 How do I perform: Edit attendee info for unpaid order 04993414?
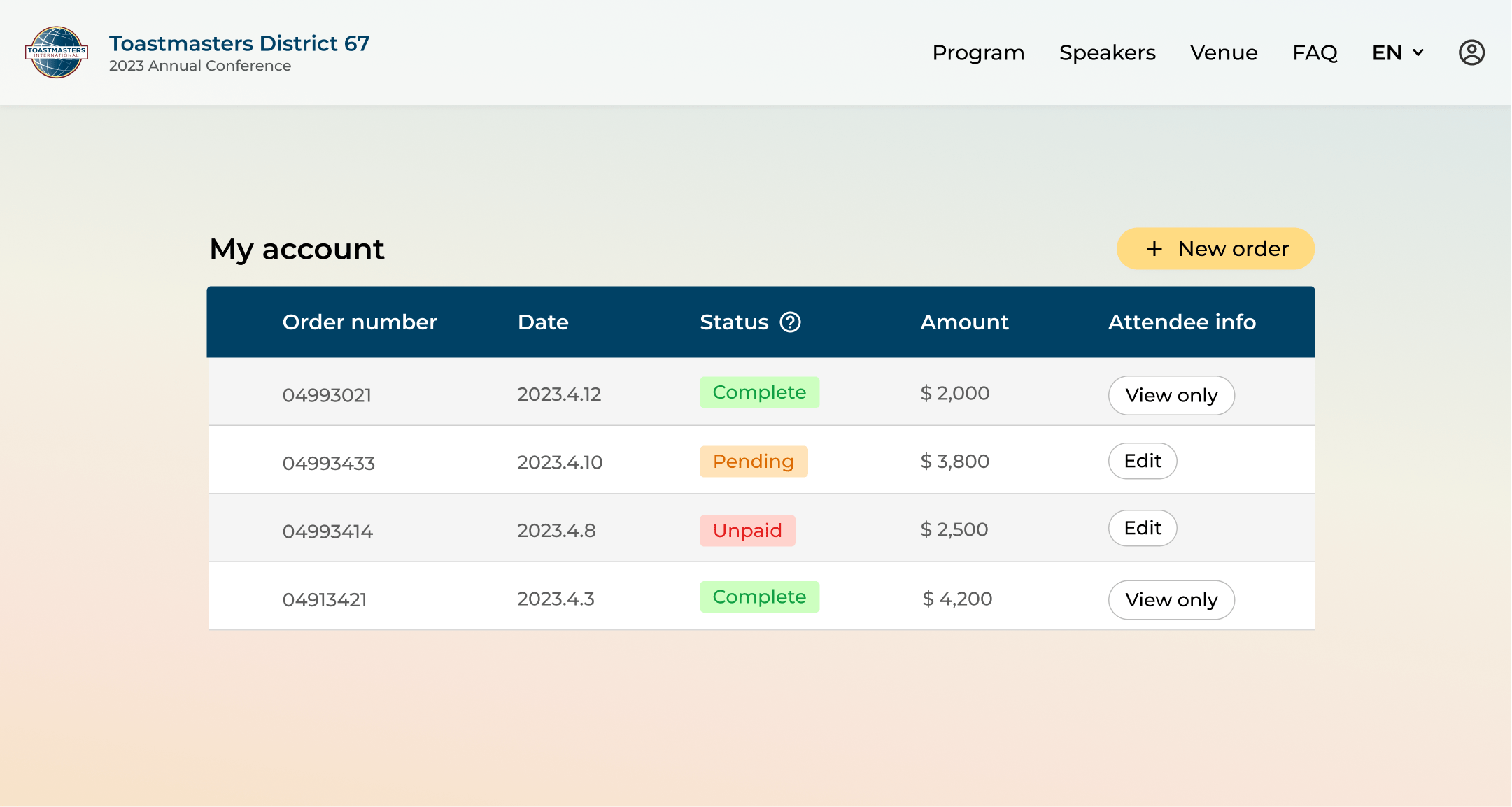(x=1143, y=528)
